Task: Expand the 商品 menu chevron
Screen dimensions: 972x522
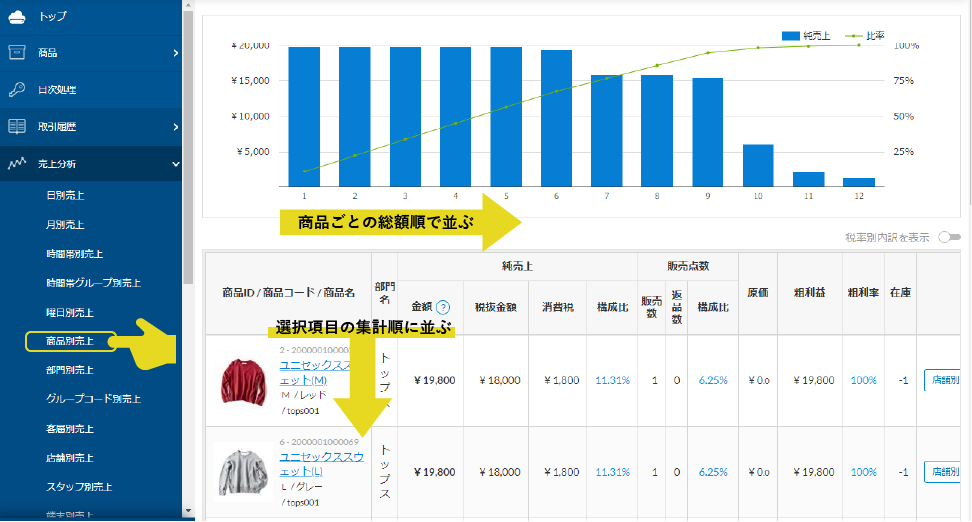Action: [x=175, y=53]
